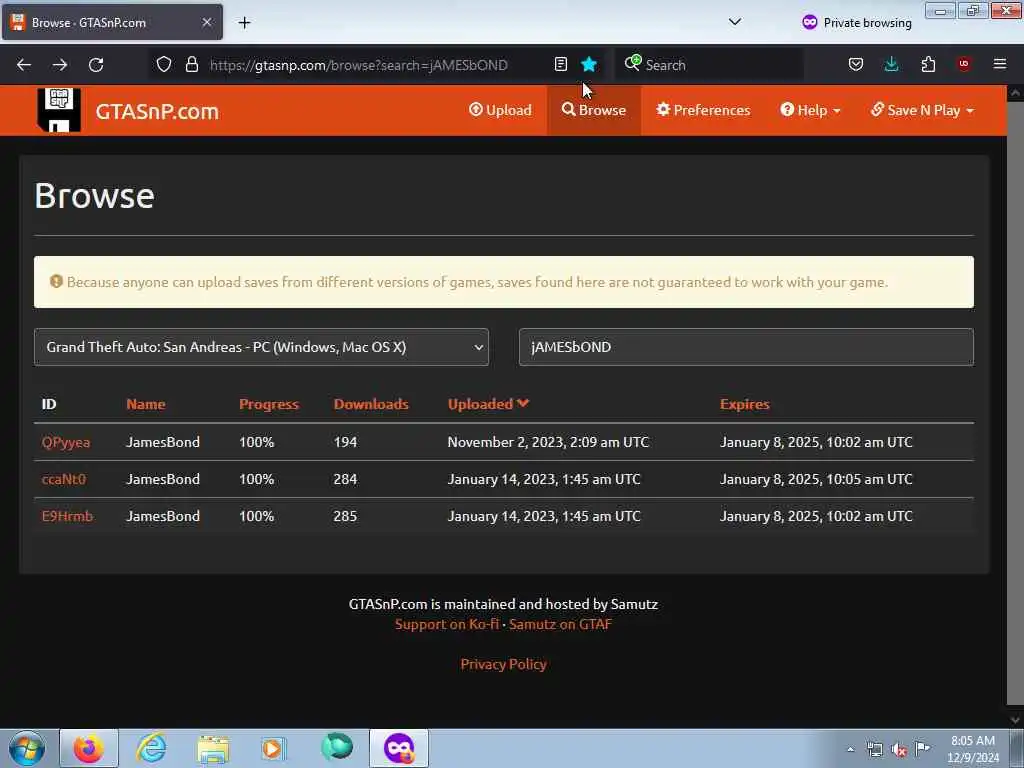Click the January 8, 2025, 10:05 am expiry
Image resolution: width=1024 pixels, height=768 pixels.
click(x=816, y=479)
